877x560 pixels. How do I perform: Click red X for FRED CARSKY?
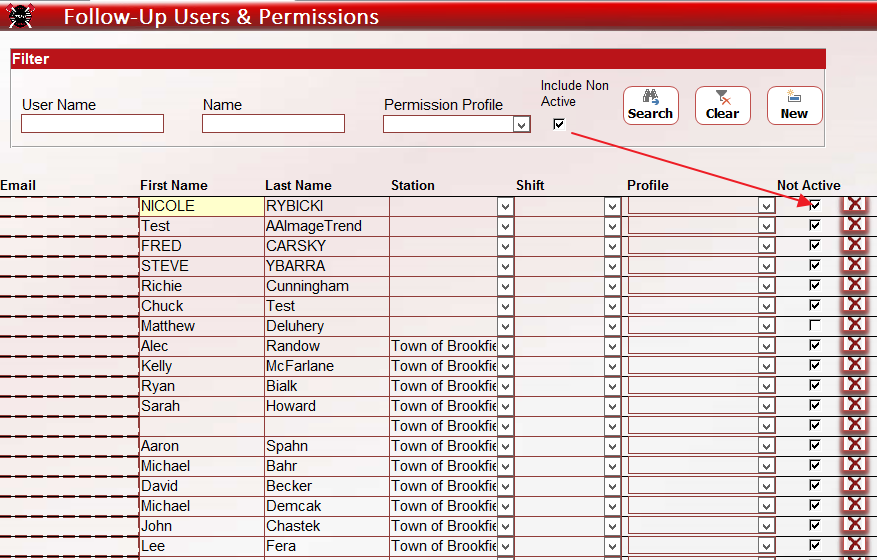pyautogui.click(x=854, y=246)
